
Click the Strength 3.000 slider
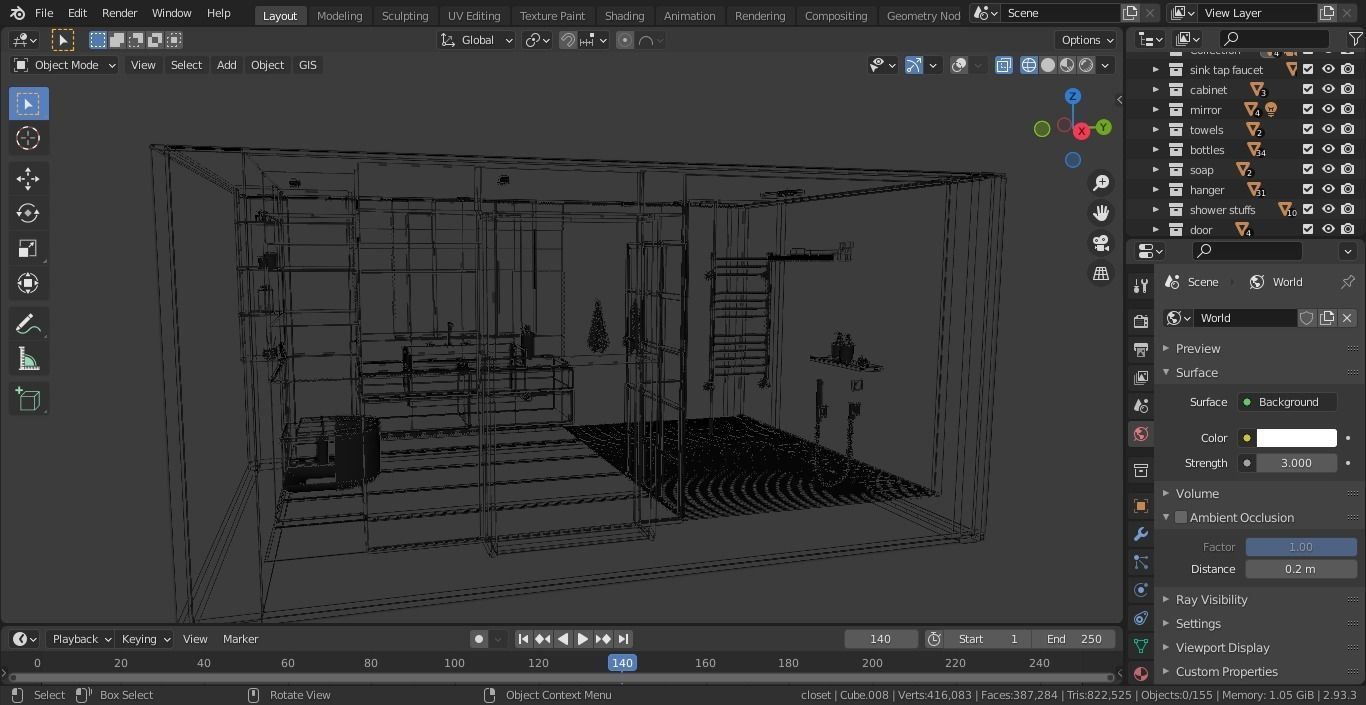pyautogui.click(x=1296, y=463)
